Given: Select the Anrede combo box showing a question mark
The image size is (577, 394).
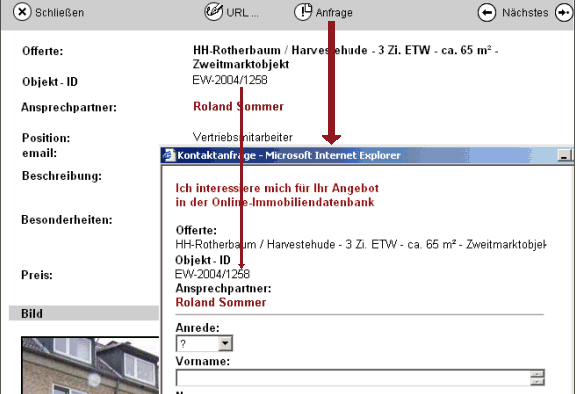Looking at the screenshot, I should click(x=204, y=344).
